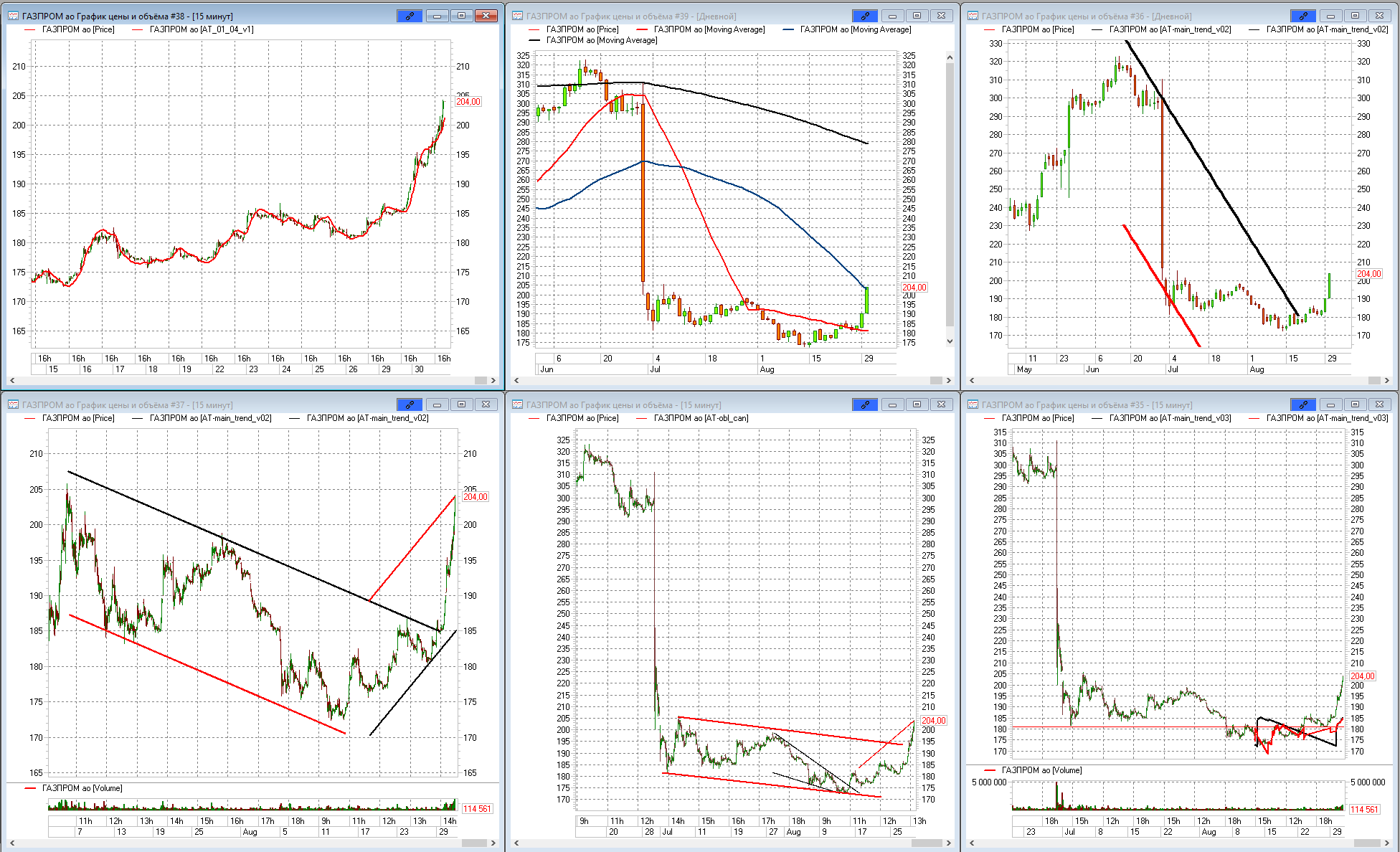The image size is (1400, 852).
Task: Select the Volume legend label in chart #37
Action: tap(82, 788)
